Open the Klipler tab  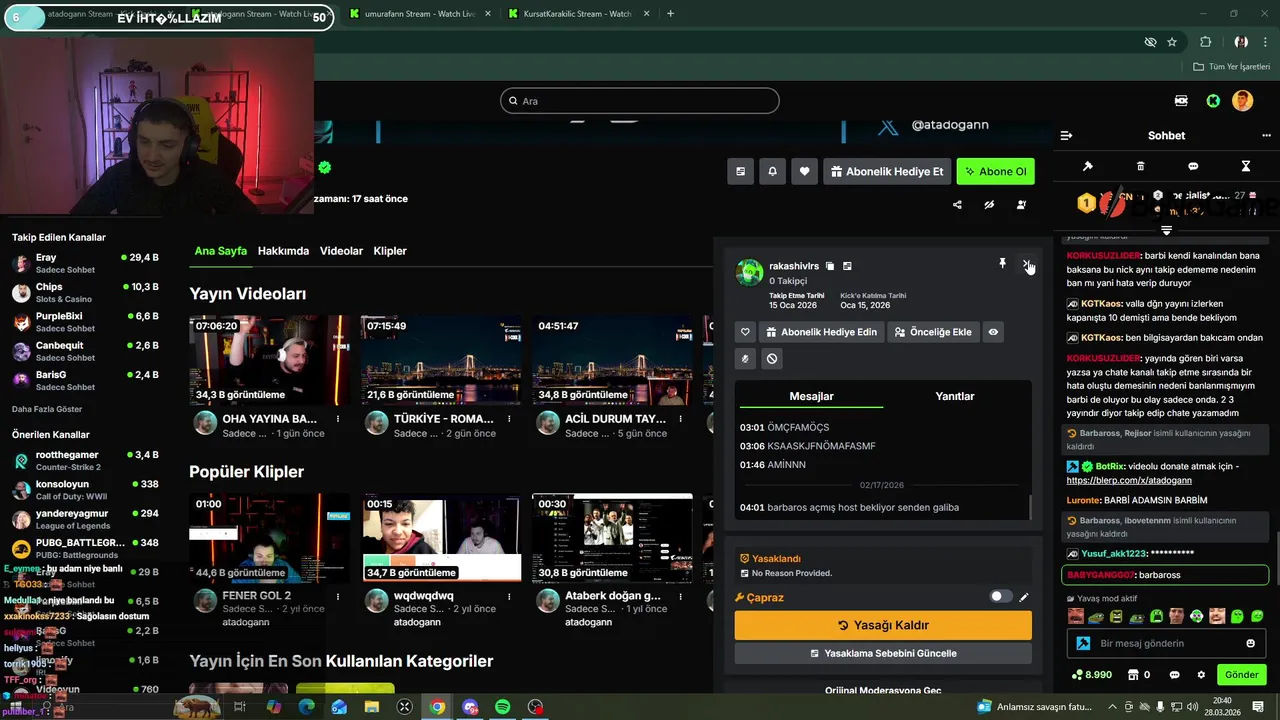coord(390,251)
